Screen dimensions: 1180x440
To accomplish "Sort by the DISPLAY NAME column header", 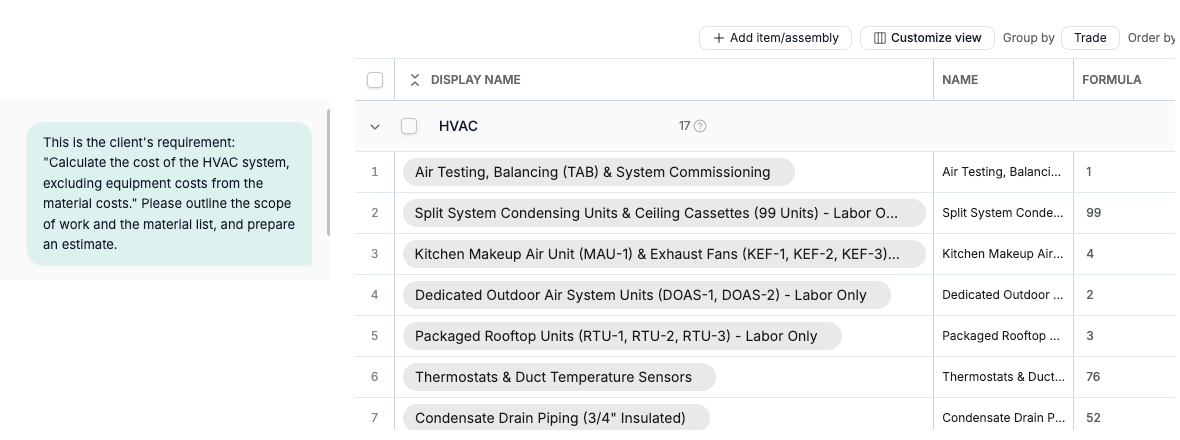I will (x=476, y=80).
